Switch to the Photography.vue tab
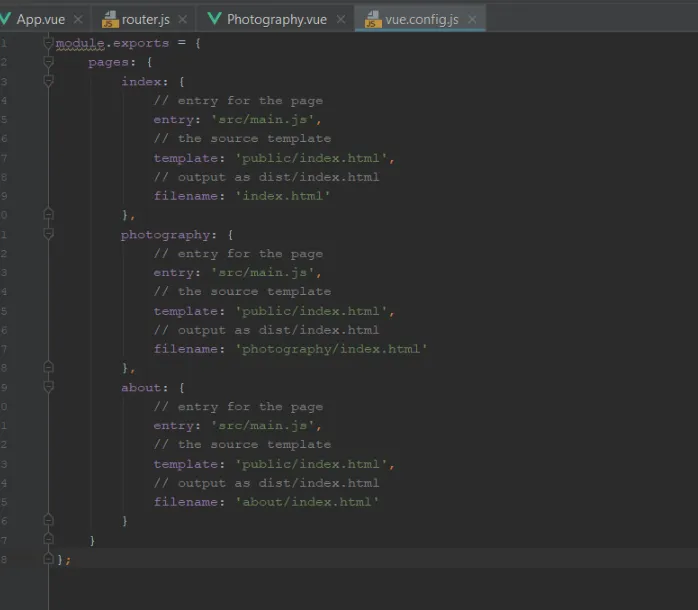Image resolution: width=698 pixels, height=610 pixels. (x=277, y=19)
